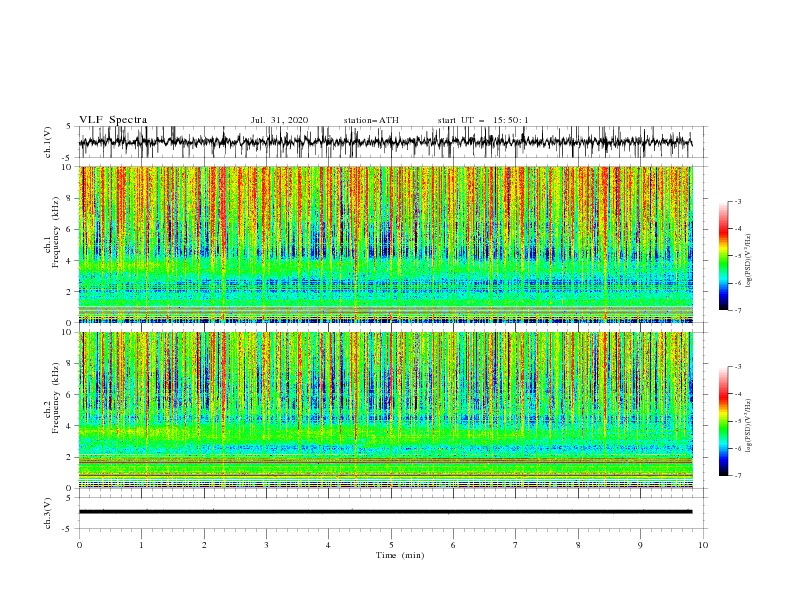The width and height of the screenshot is (792, 612).
Task: Click the "VLF Spectra" plot title
Action: pos(113,120)
